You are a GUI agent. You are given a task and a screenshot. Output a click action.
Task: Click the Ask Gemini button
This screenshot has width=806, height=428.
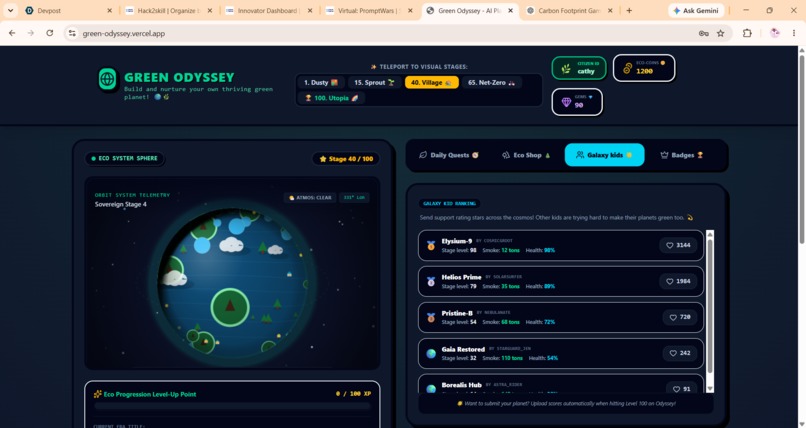coord(695,10)
